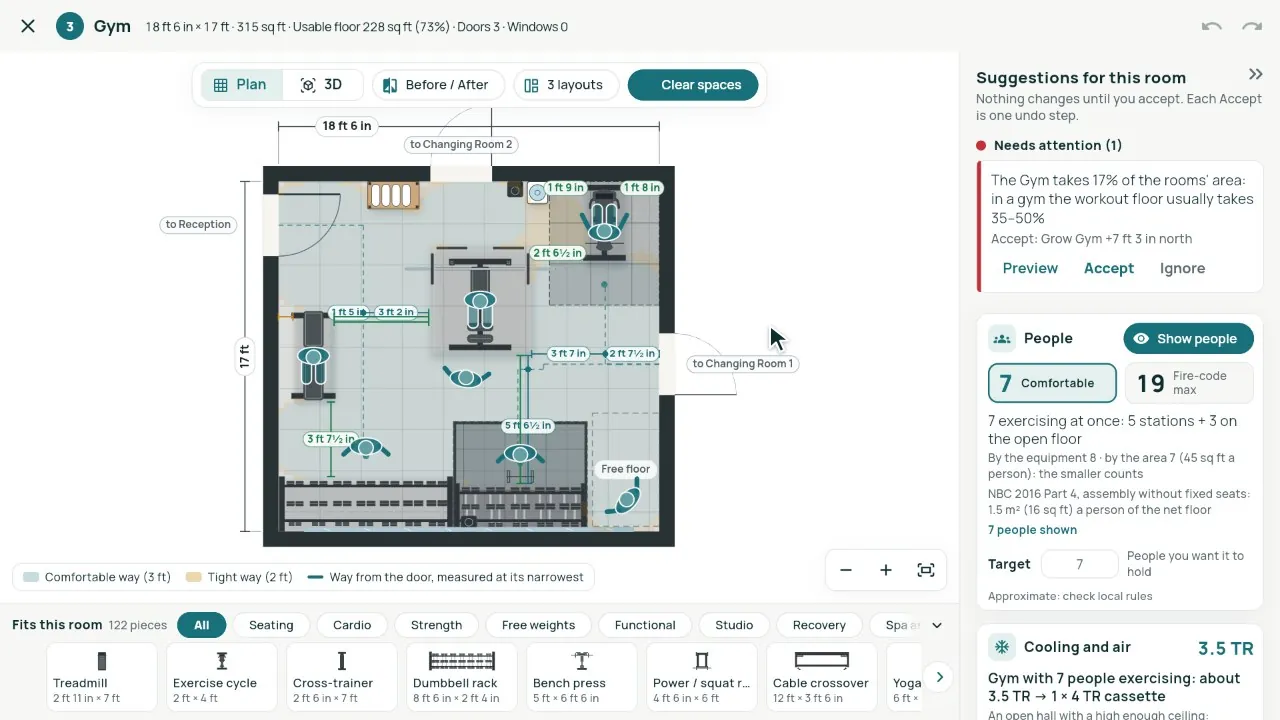Image resolution: width=1280 pixels, height=720 pixels.
Task: Preview the Grow Gym suggestion
Action: (x=1030, y=268)
